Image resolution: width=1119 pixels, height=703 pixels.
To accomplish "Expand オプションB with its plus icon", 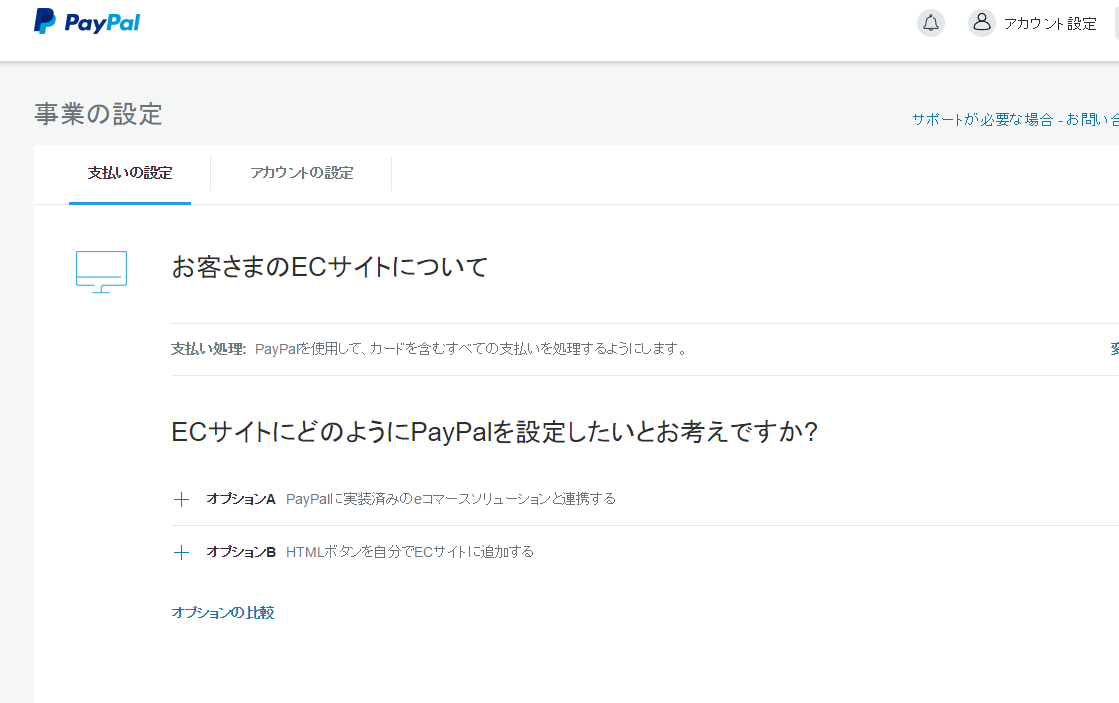I will click(181, 552).
